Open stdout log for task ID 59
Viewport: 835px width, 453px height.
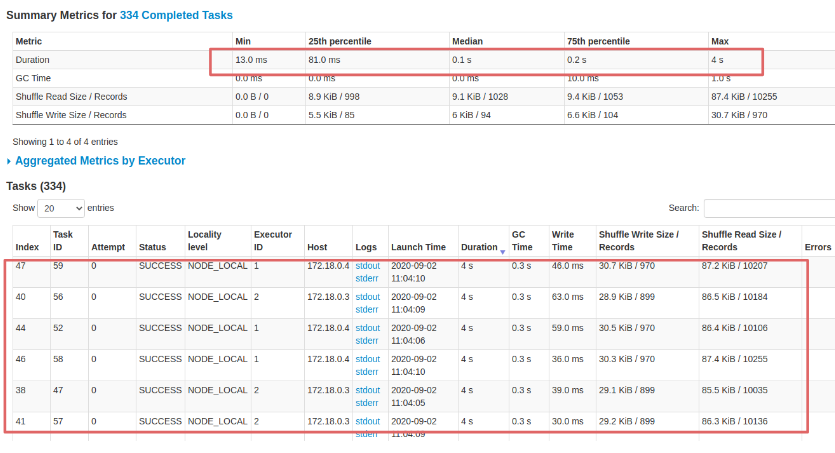pos(367,266)
